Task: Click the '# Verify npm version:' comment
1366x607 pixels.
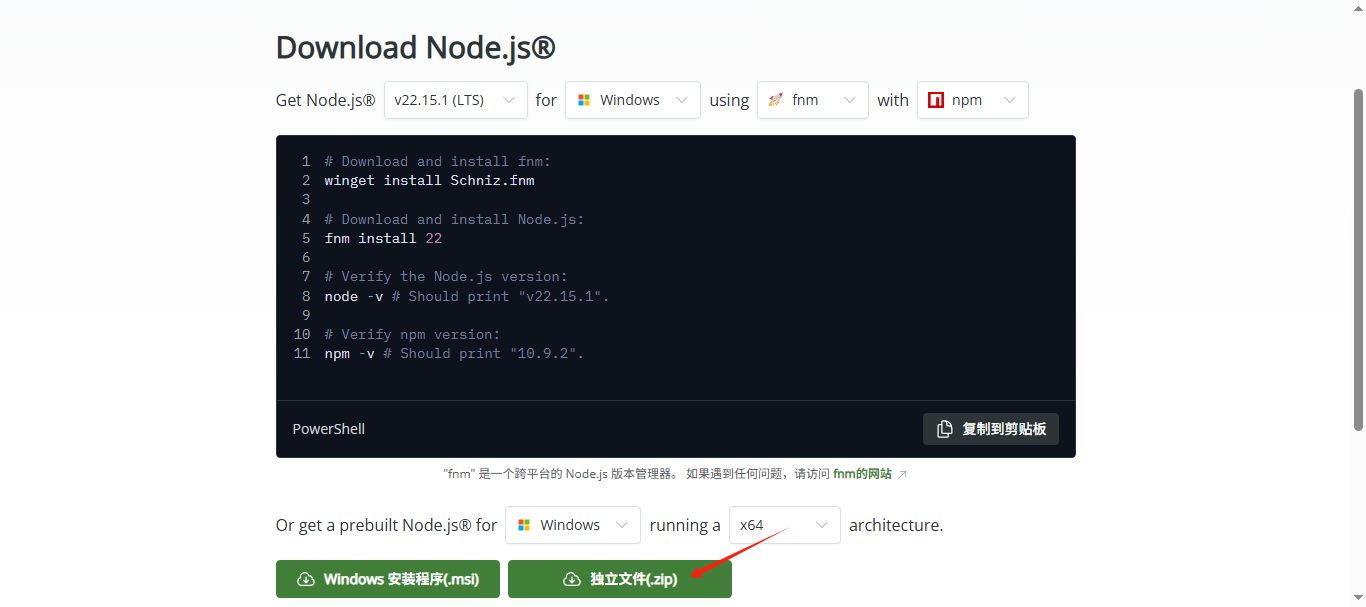Action: 412,334
